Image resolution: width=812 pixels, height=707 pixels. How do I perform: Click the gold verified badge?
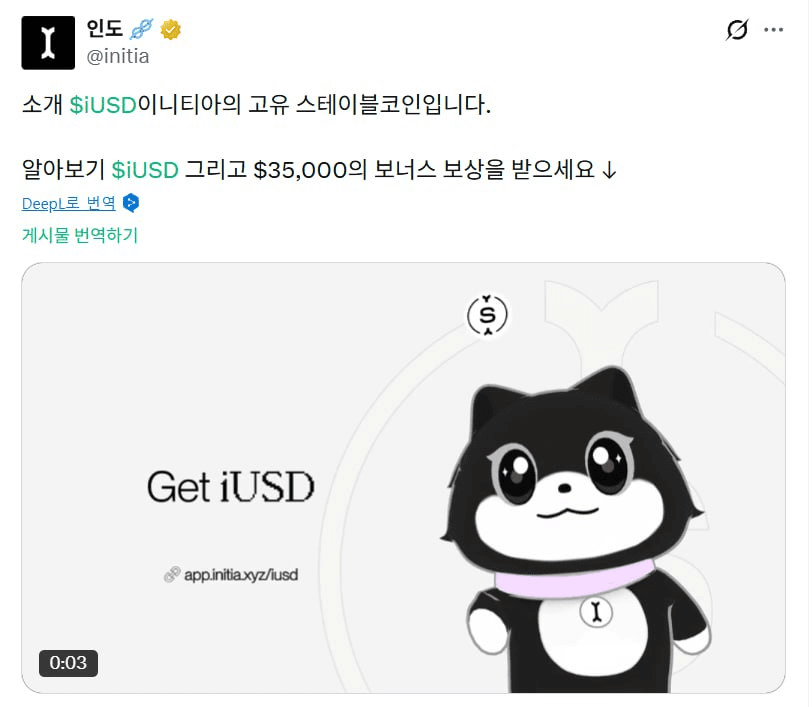click(170, 29)
